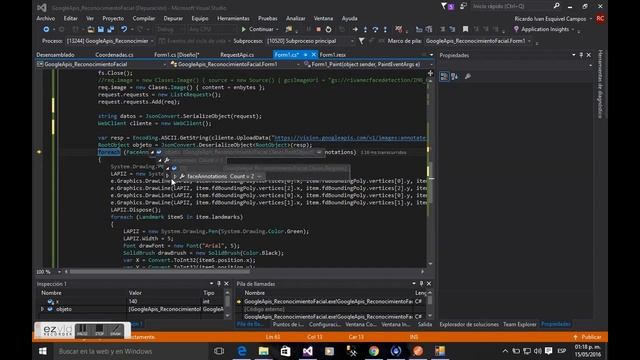The height and width of the screenshot is (360, 640).
Task: Click the Continuar debug button
Action: tap(258, 29)
